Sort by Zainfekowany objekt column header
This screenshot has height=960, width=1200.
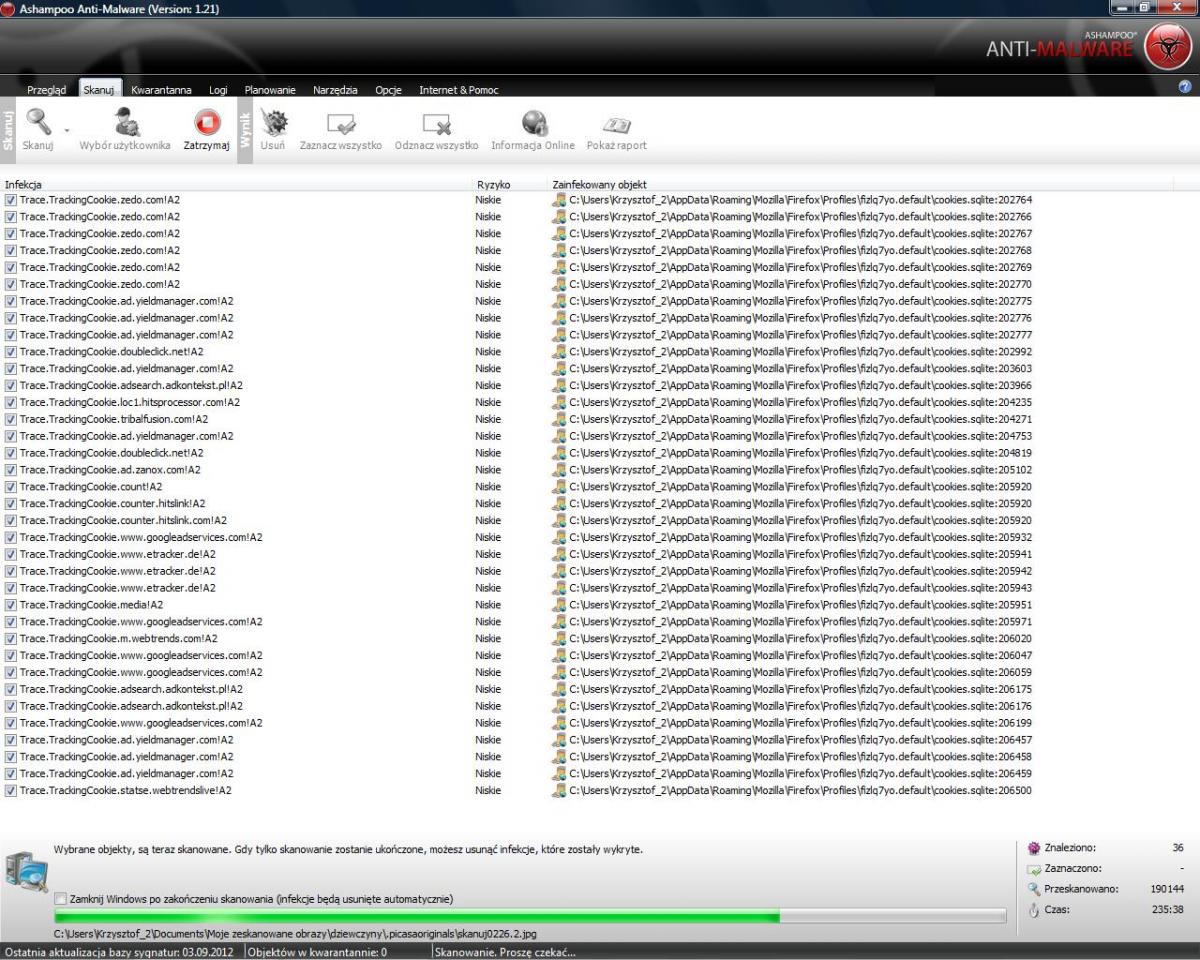pos(861,185)
